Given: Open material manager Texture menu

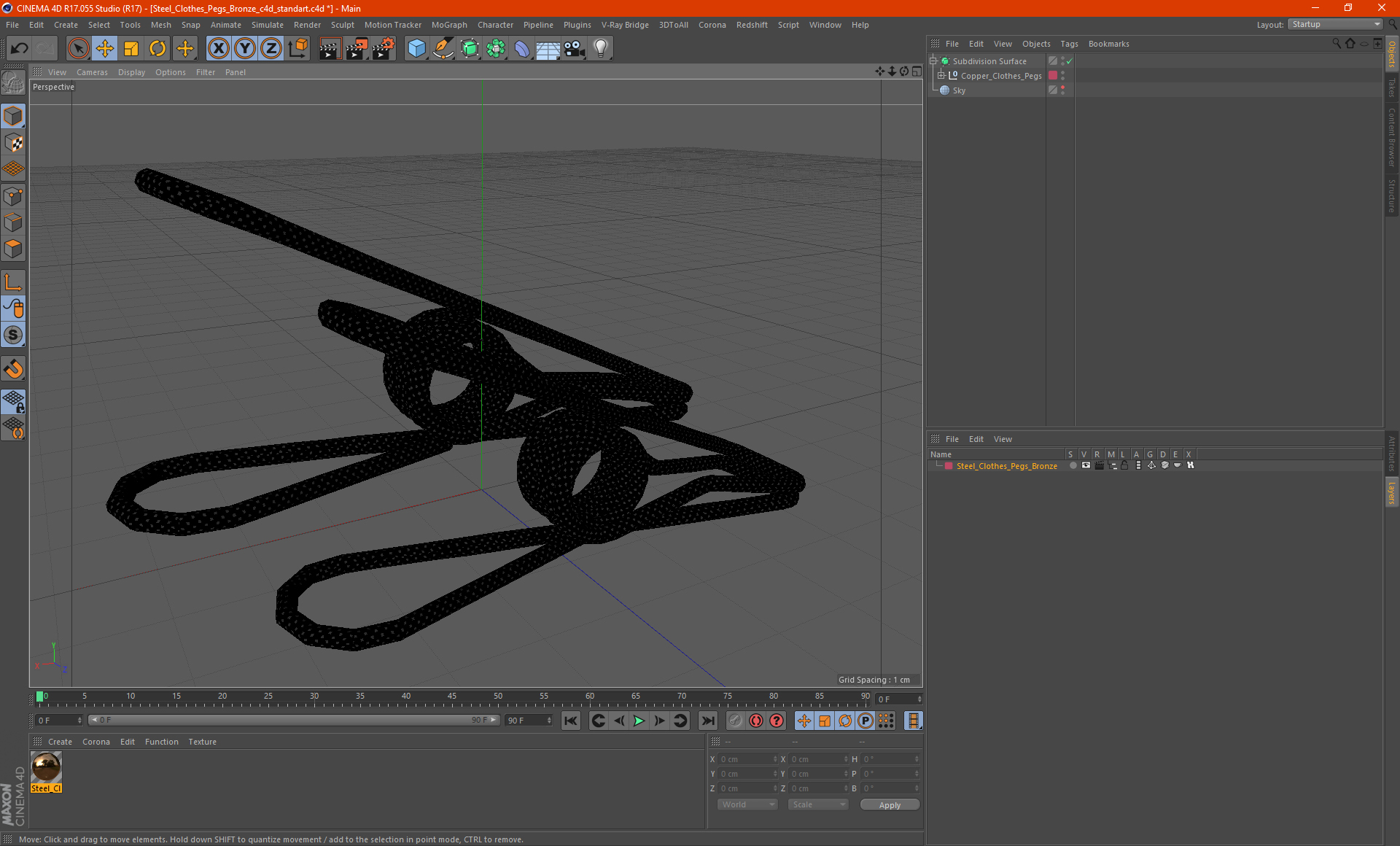Looking at the screenshot, I should 202,742.
